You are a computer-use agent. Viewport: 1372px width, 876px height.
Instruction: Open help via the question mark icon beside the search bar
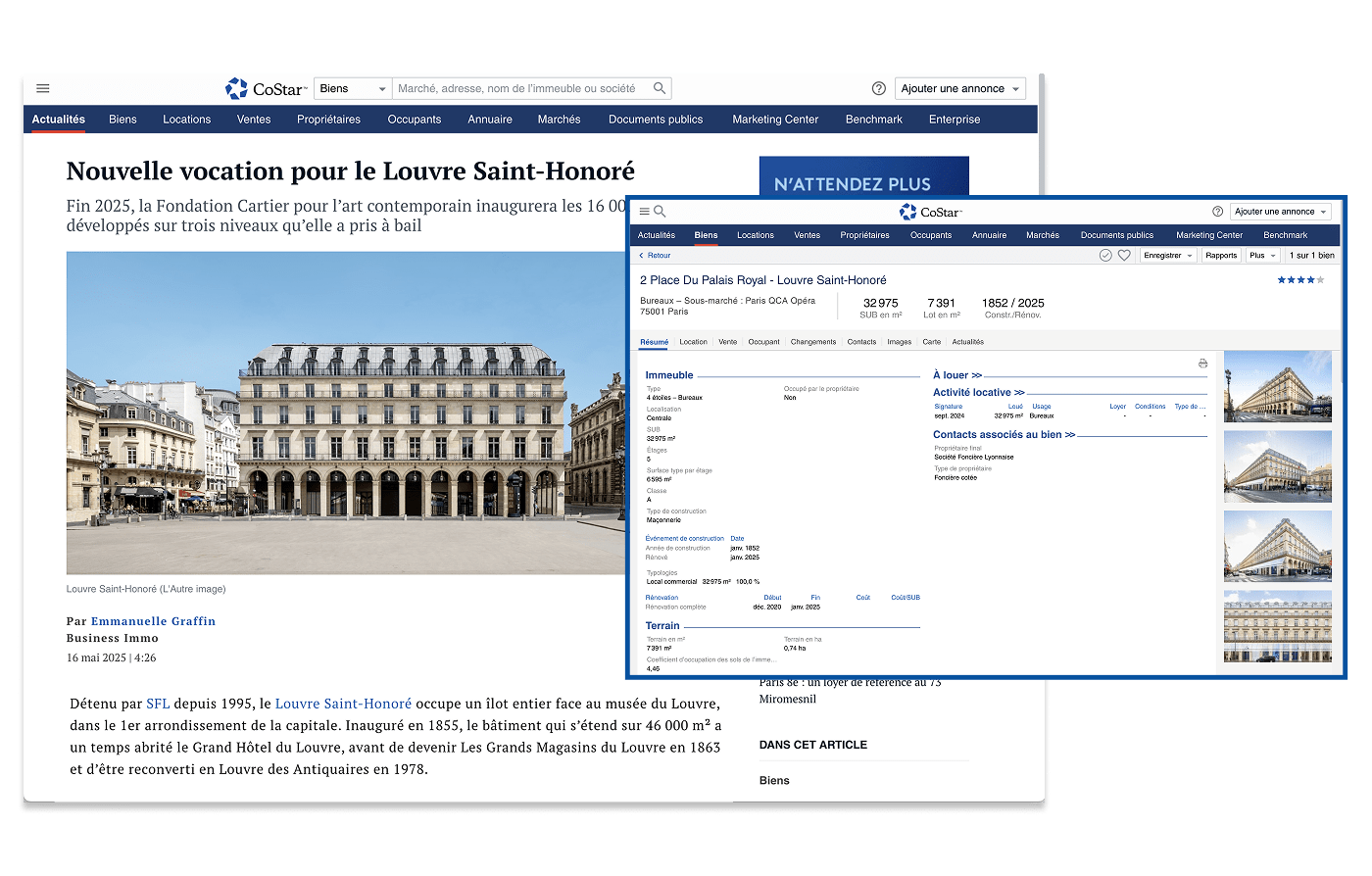pos(878,88)
